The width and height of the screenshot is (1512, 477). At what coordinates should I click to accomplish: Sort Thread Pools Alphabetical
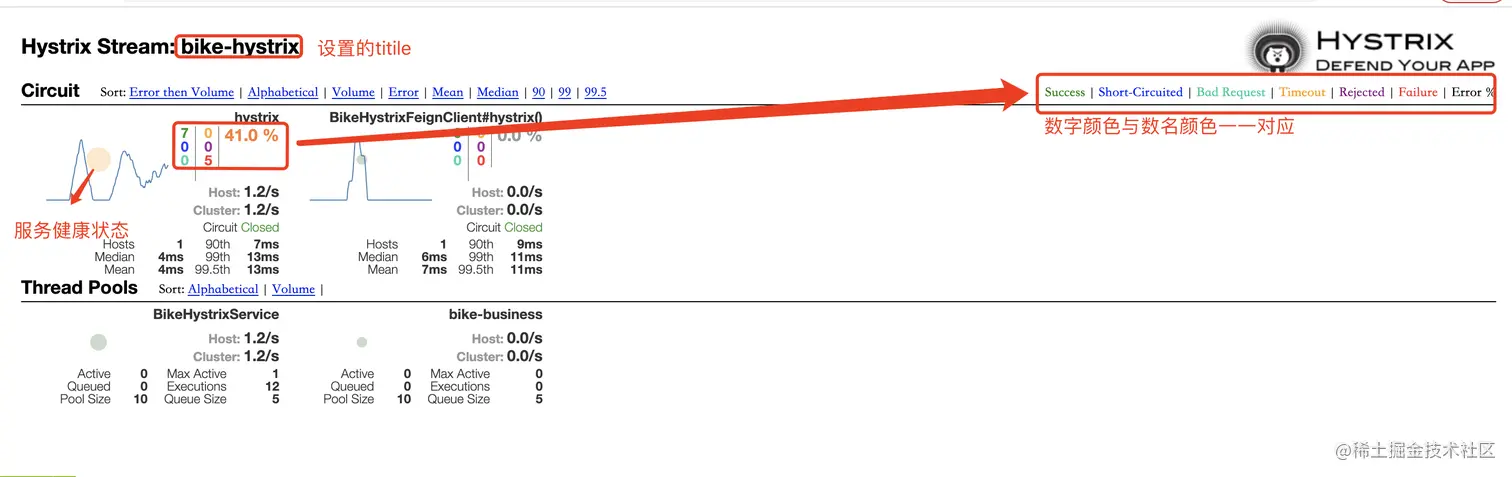[x=223, y=289]
